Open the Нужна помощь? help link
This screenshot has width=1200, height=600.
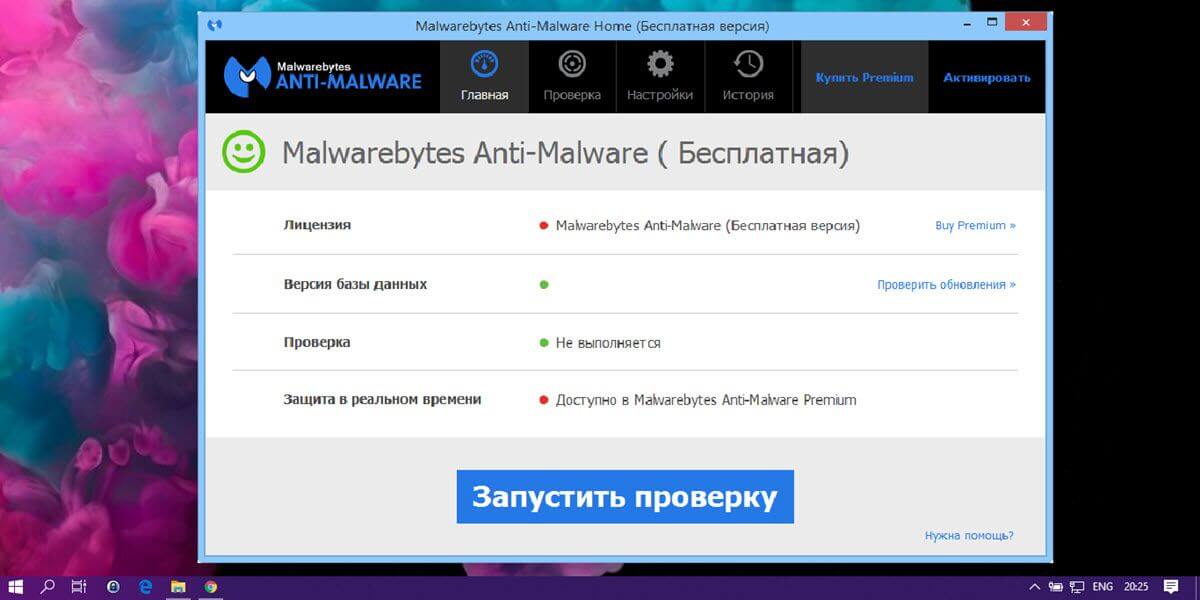pos(969,535)
